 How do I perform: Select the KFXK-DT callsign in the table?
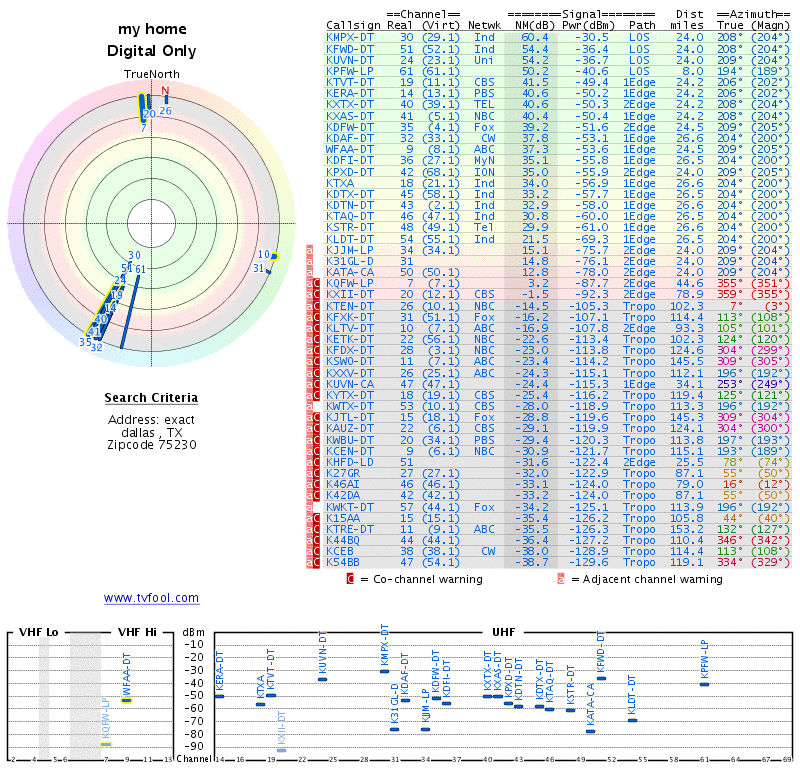350,317
